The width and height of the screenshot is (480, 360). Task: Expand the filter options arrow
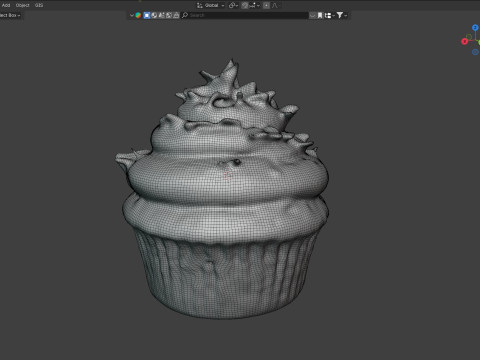pos(346,15)
